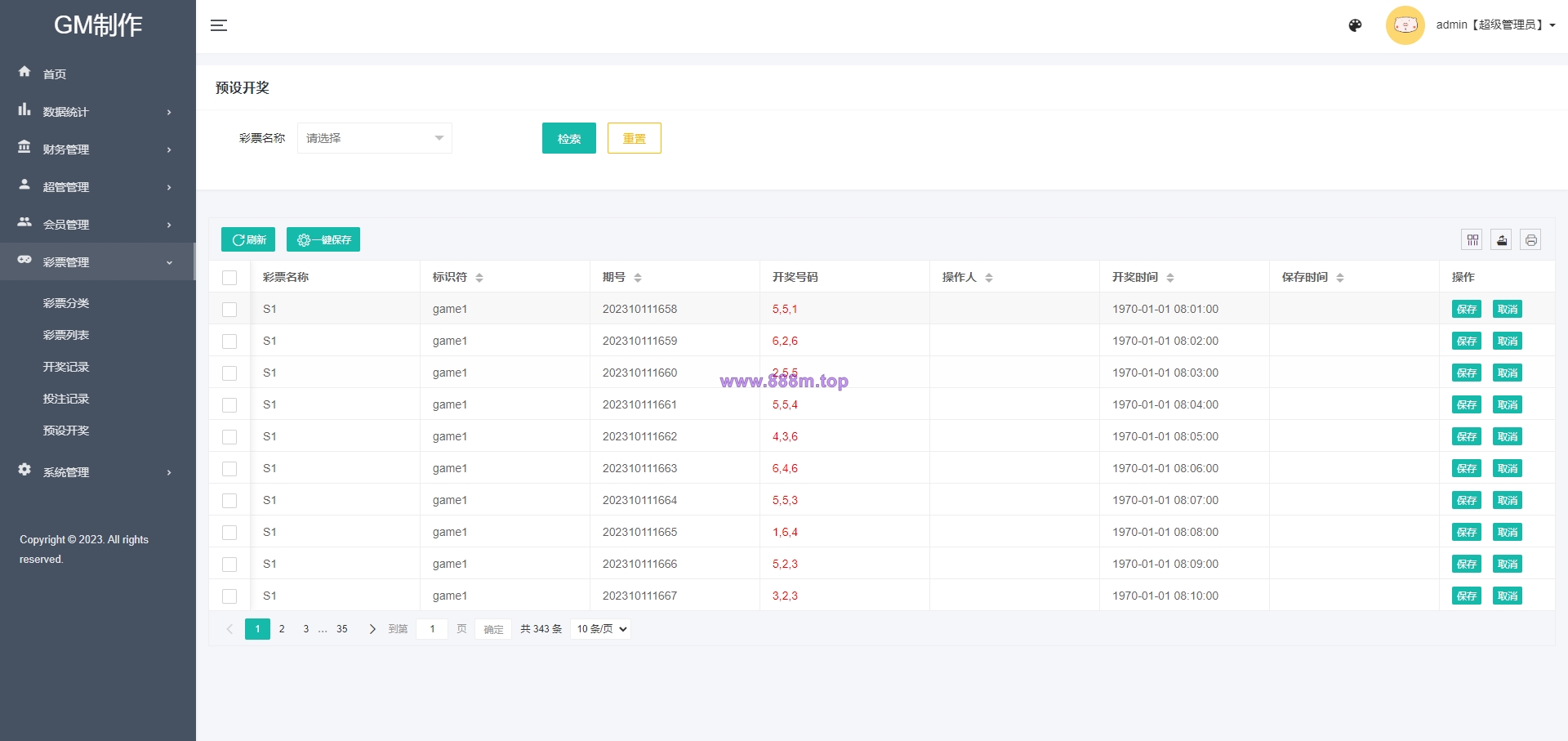Check the row for 期号 202310111662
Viewport: 1568px width, 741px height.
tap(229, 437)
